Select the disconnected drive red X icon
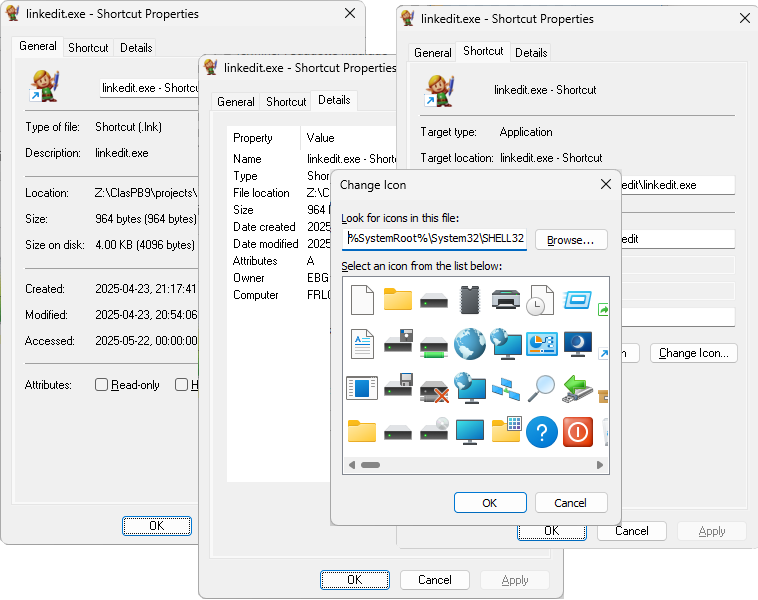Screen dimensions: 758x600 click(434, 391)
